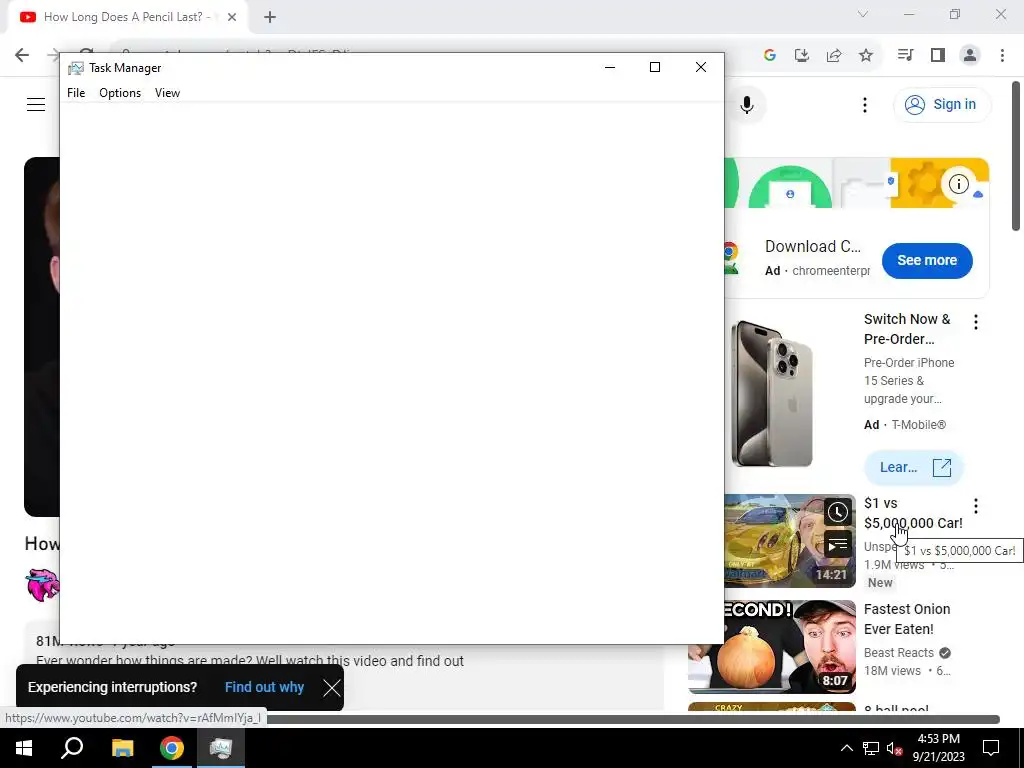Screen dimensions: 1024x768
Task: Bookmark this page with the star icon
Action: [x=866, y=55]
